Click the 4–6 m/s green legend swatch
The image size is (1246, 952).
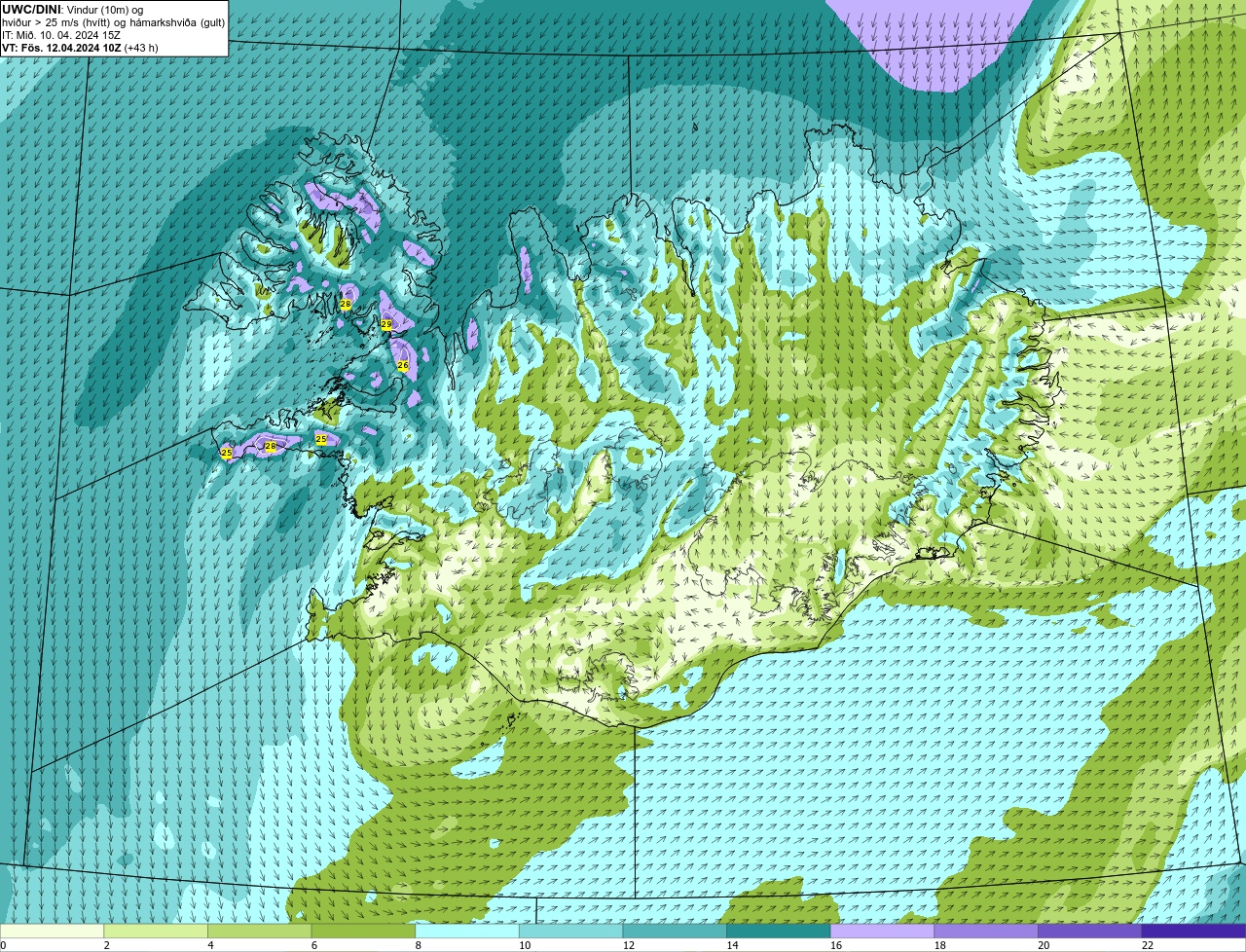coord(260,931)
